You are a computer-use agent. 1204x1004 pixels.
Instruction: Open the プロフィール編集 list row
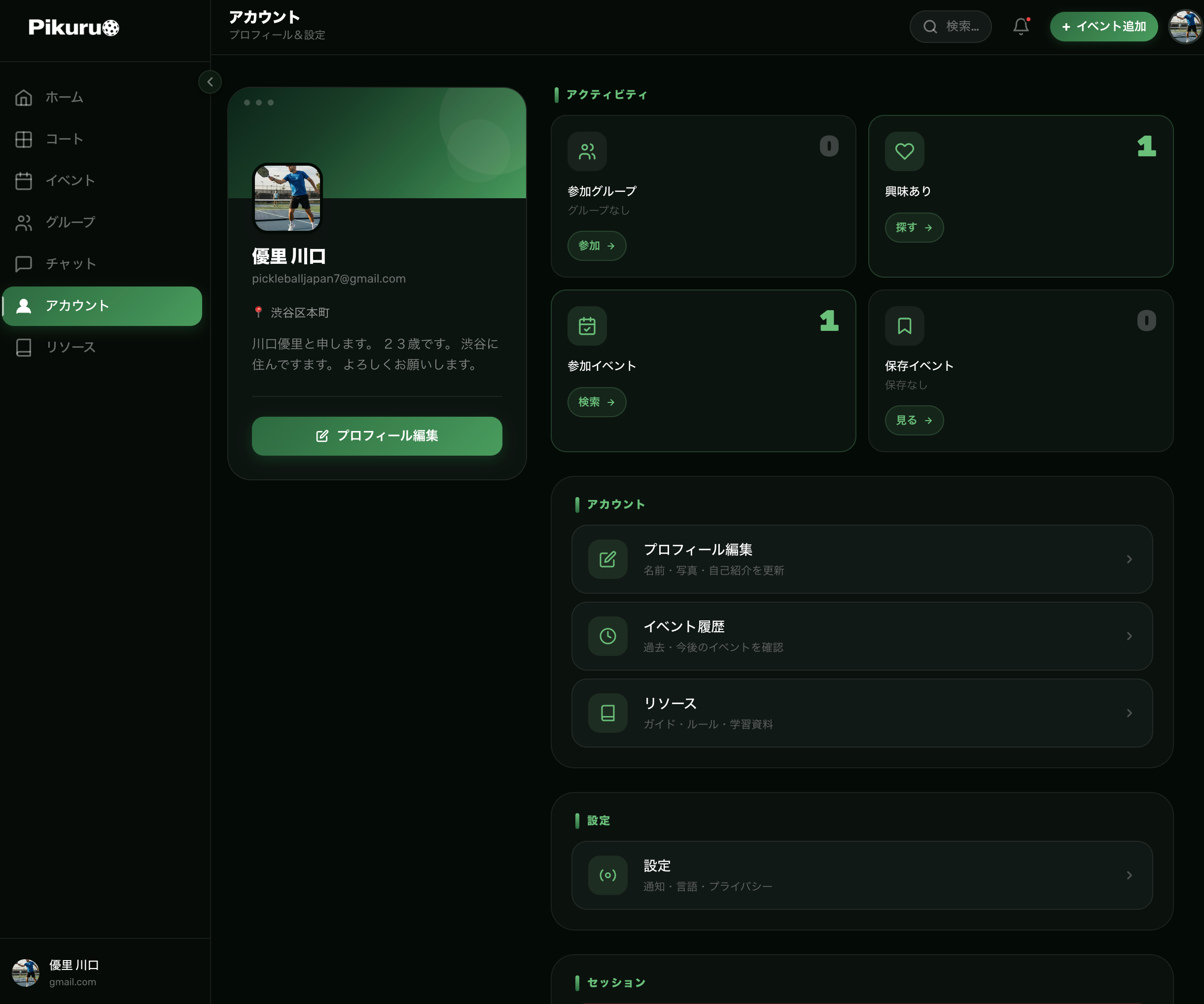(862, 559)
